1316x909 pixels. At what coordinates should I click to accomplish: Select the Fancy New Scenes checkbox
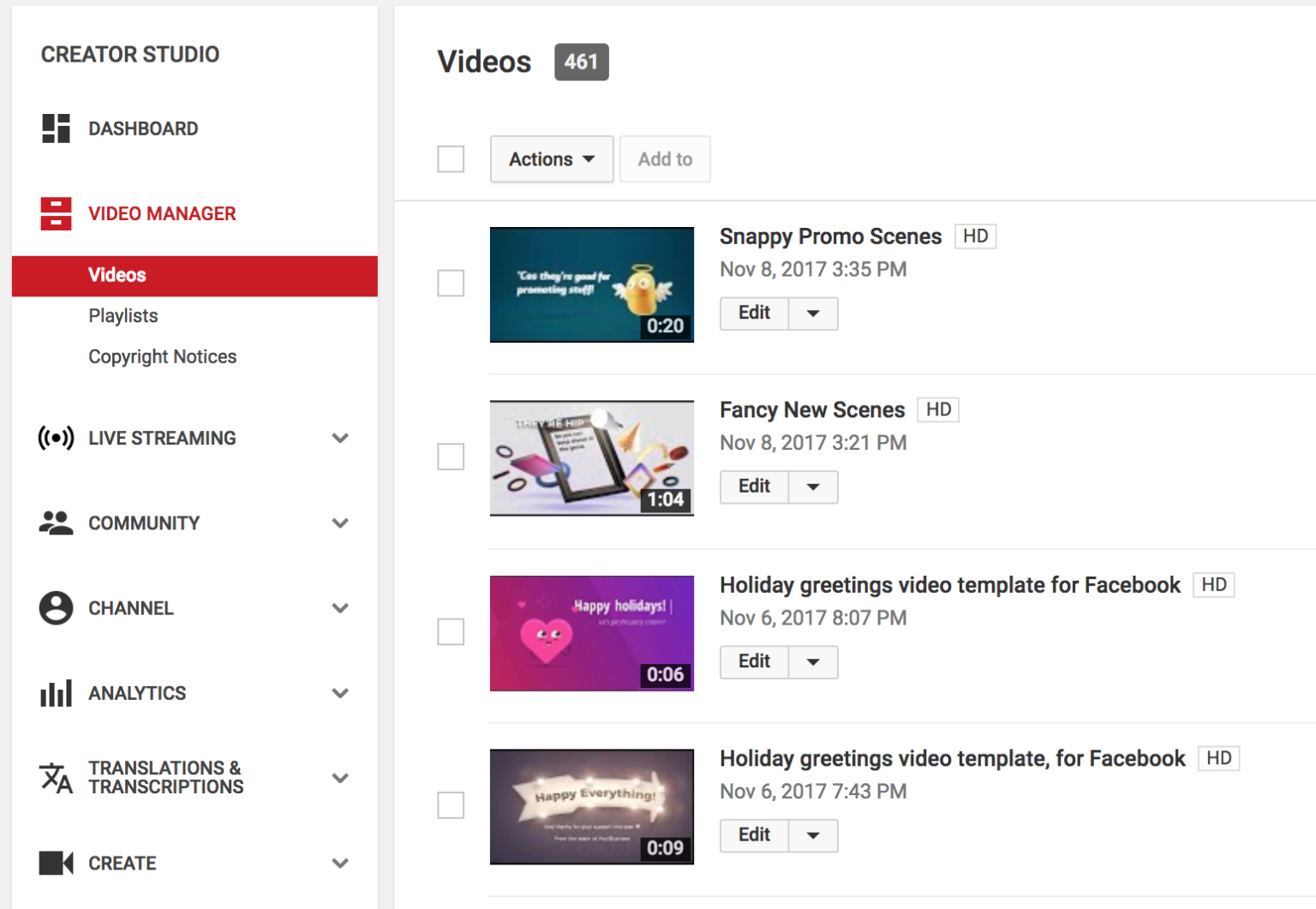[x=451, y=457]
